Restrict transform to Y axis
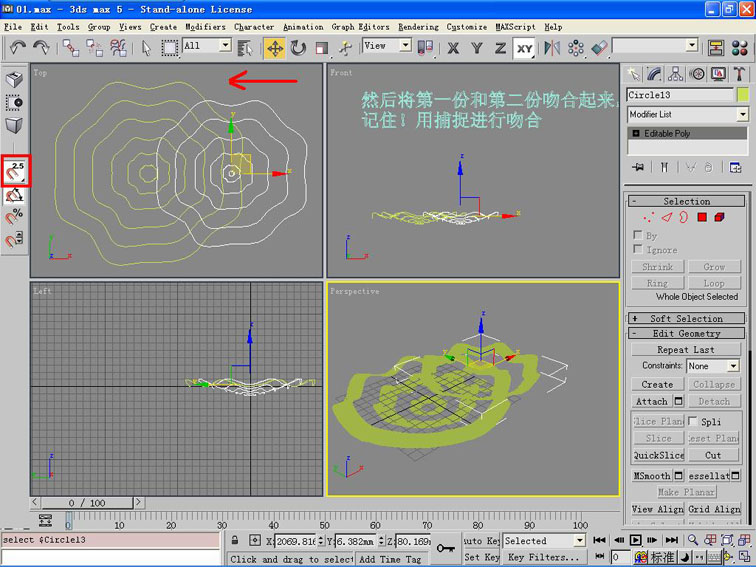 (x=477, y=48)
